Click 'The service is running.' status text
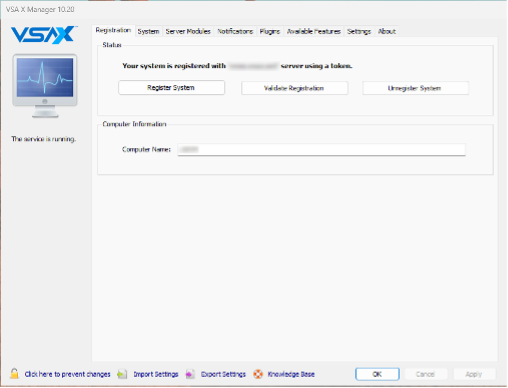The height and width of the screenshot is (388, 508). pyautogui.click(x=44, y=139)
